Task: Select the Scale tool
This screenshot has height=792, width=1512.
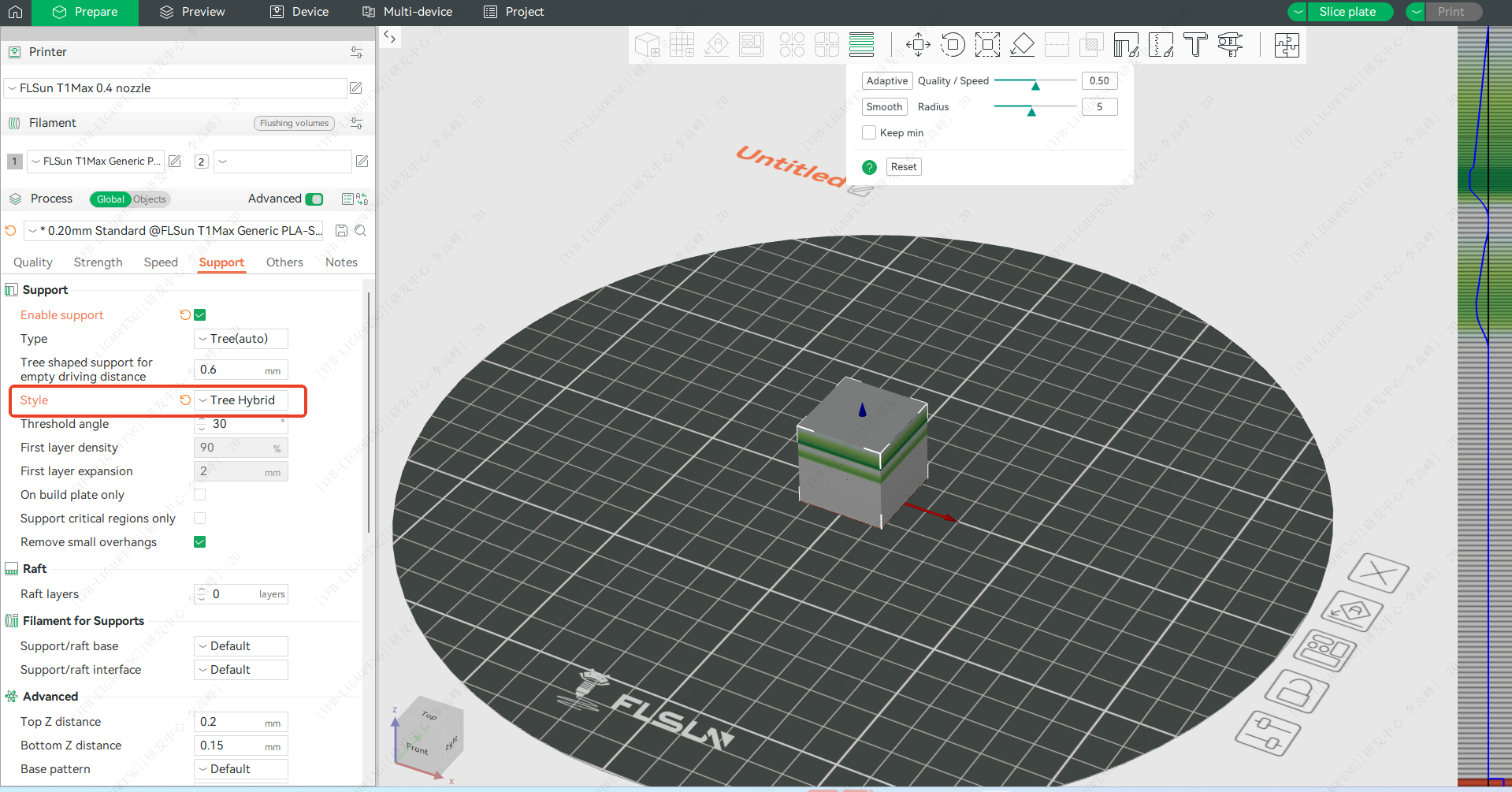Action: (x=987, y=45)
